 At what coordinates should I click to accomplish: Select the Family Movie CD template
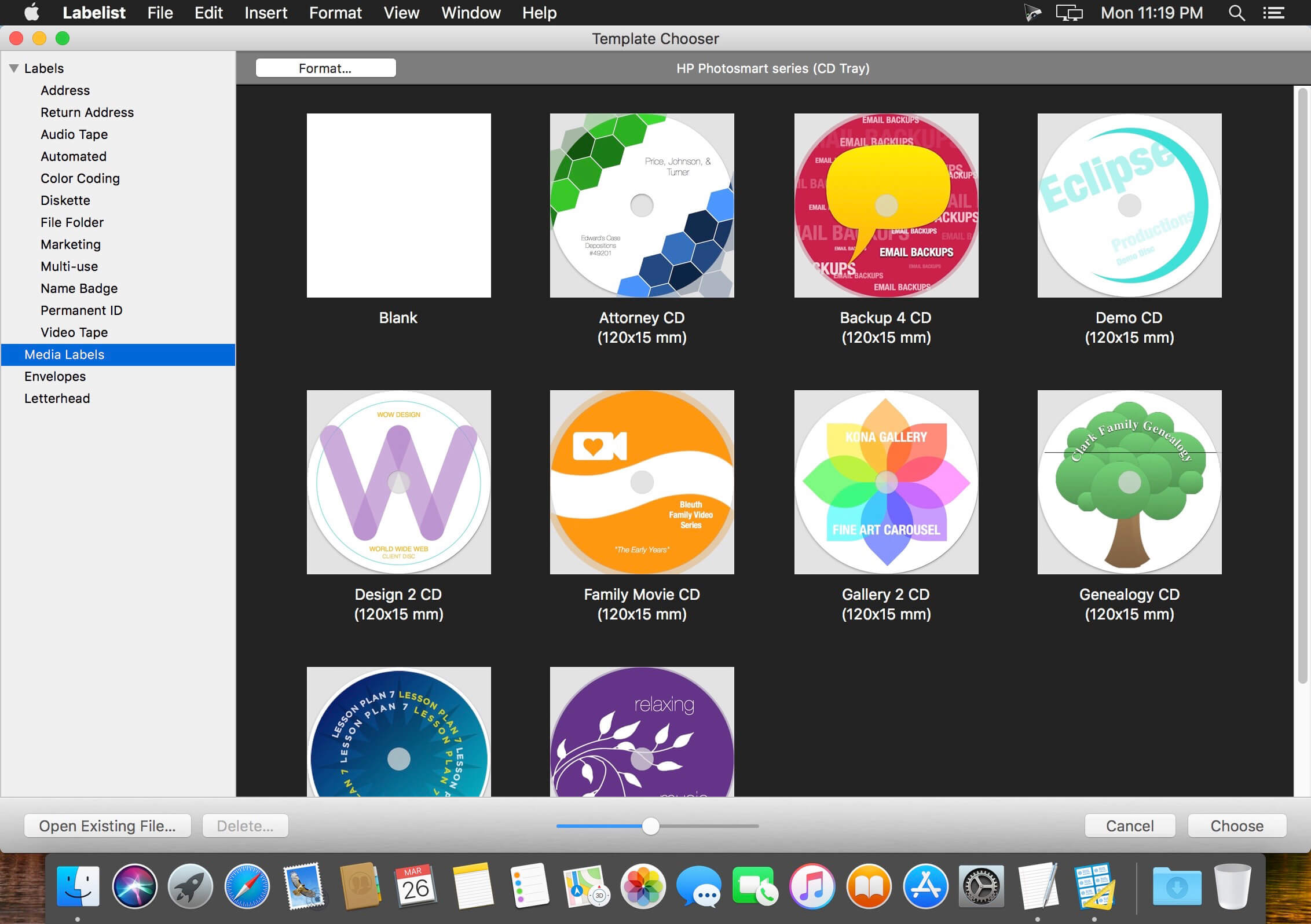point(642,482)
